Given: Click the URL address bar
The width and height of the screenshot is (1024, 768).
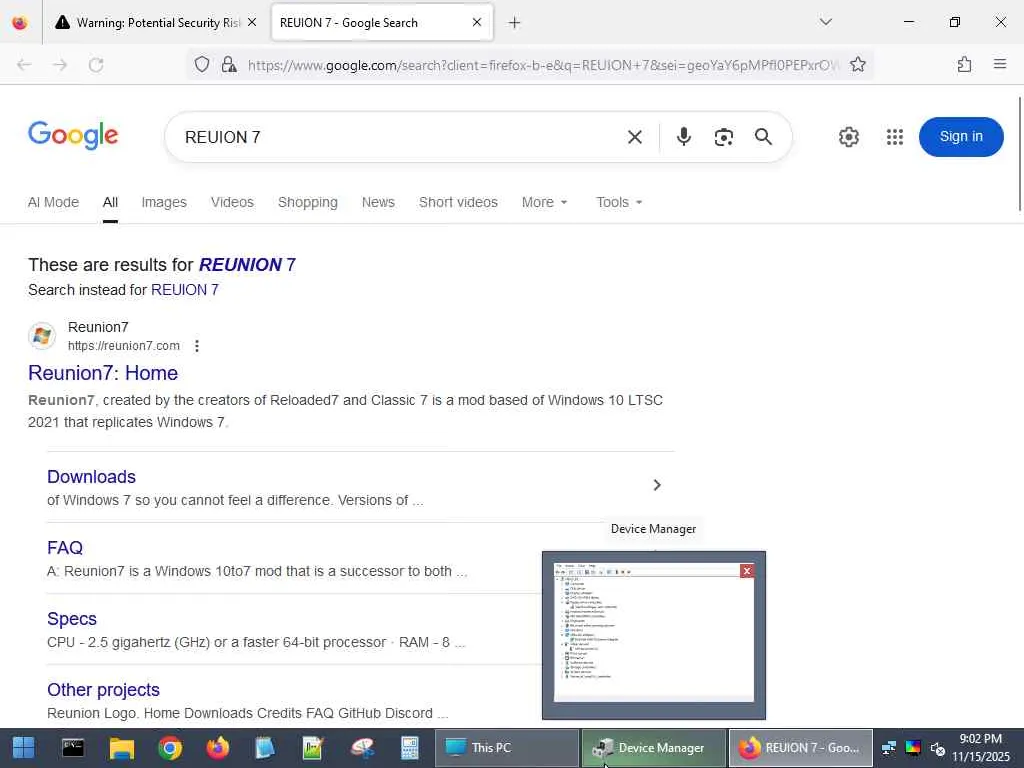Looking at the screenshot, I should [543, 65].
